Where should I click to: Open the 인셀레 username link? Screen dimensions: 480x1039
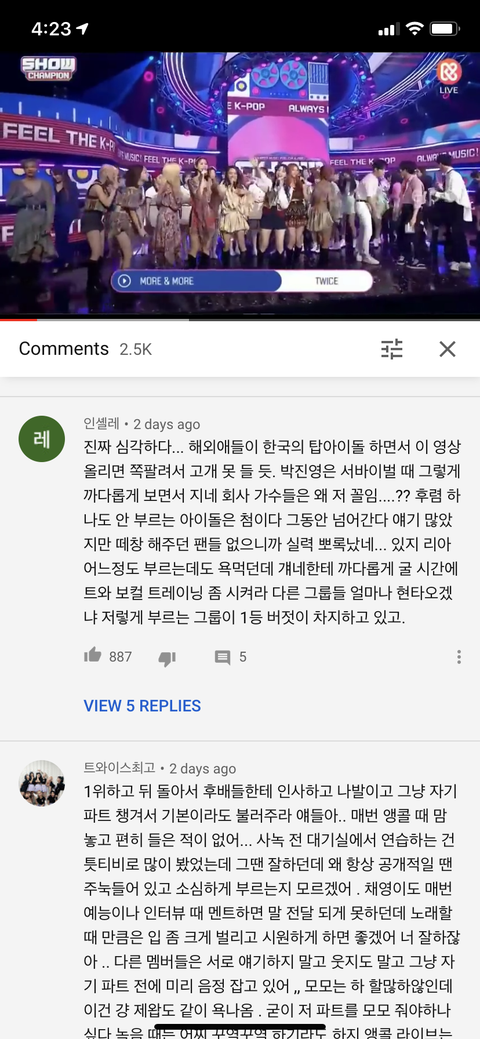click(x=101, y=424)
